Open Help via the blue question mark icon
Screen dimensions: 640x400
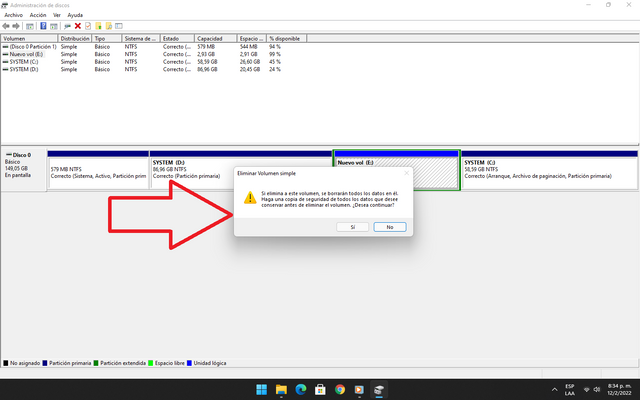(43, 26)
